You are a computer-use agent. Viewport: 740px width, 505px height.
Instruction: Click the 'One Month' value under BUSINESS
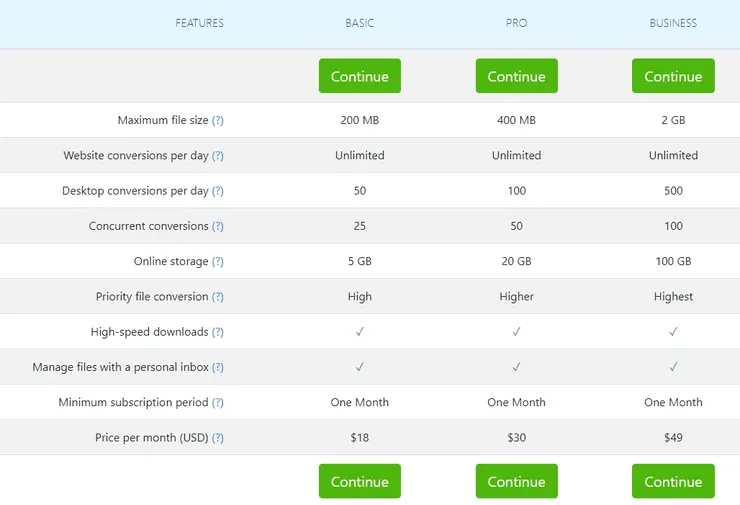click(673, 403)
